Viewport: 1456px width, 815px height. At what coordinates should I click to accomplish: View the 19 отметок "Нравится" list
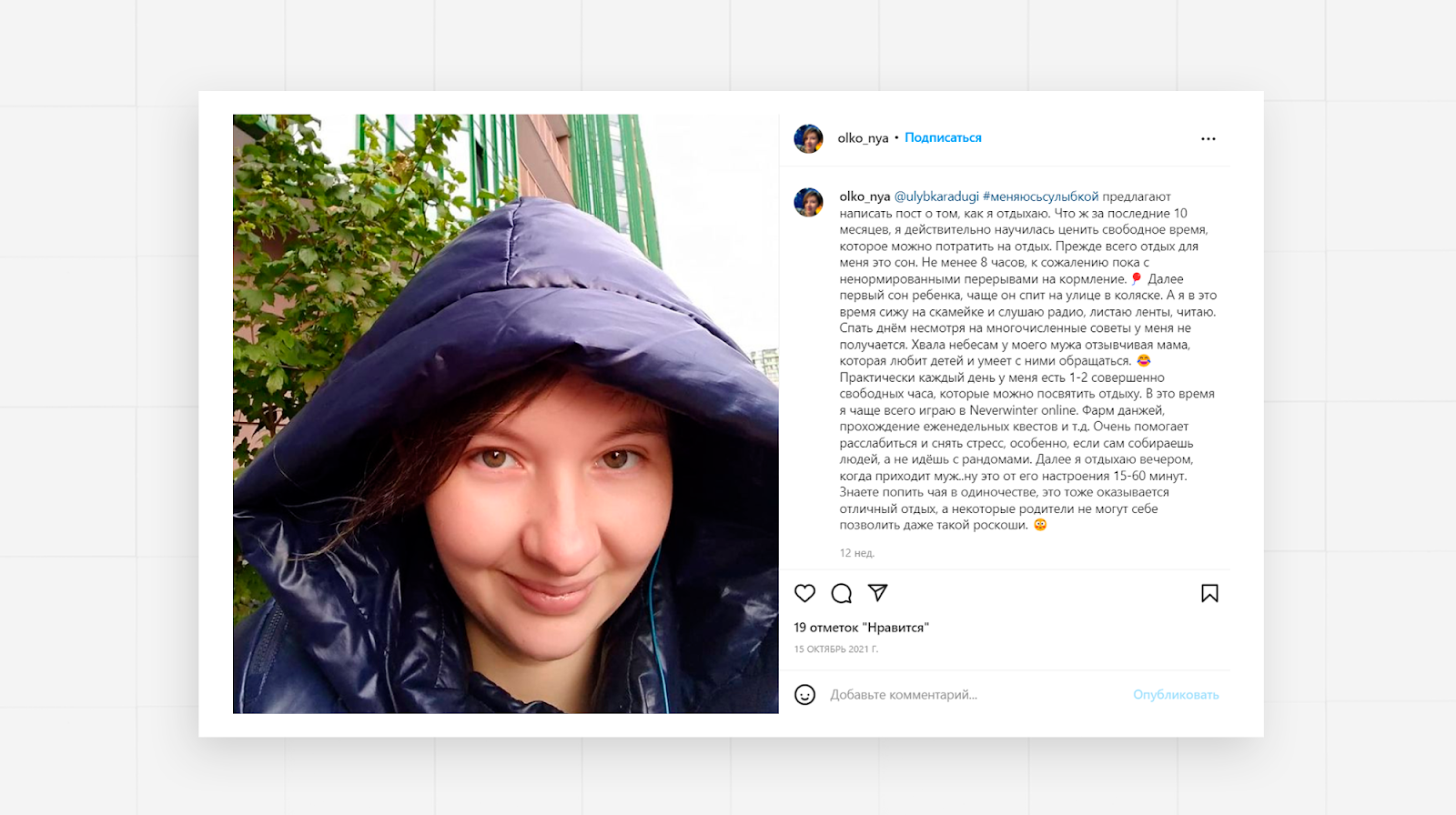(861, 628)
